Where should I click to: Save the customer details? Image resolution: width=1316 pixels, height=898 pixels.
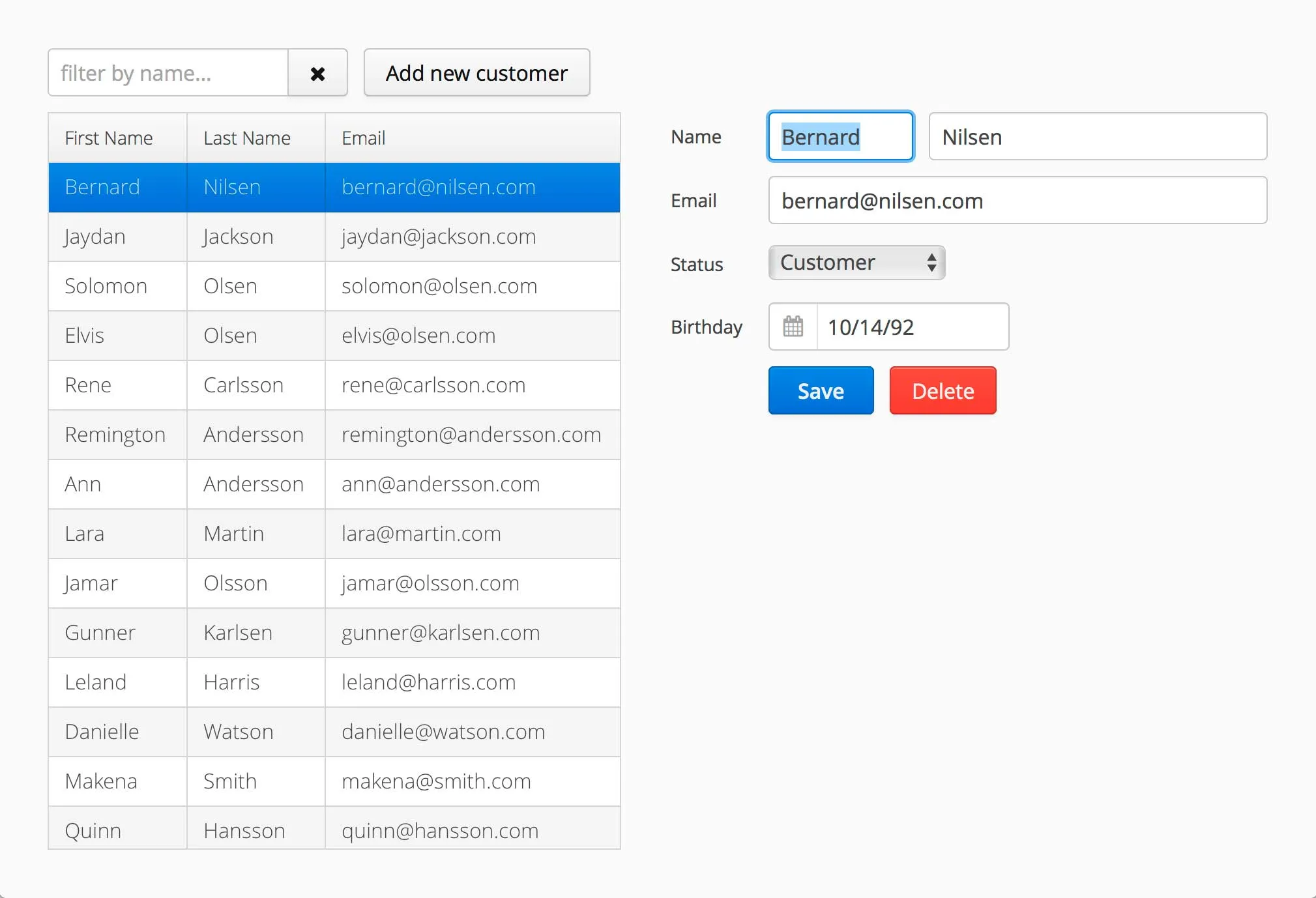(821, 390)
